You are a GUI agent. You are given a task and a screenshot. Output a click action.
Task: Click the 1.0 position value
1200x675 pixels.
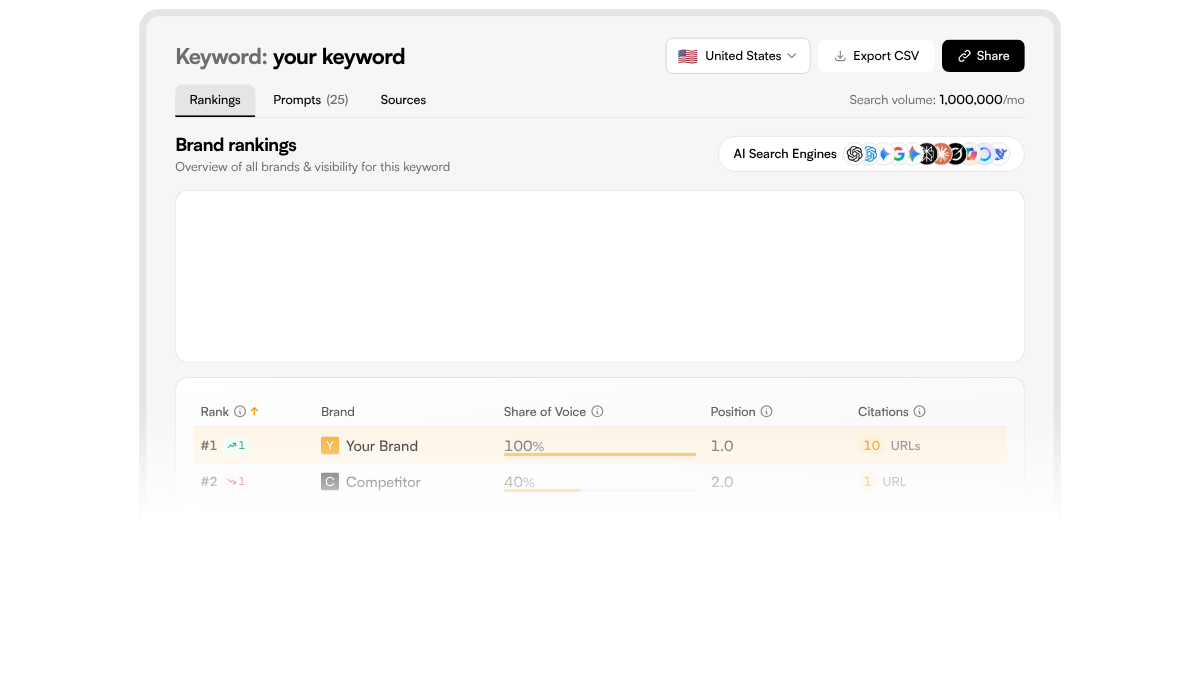[722, 446]
